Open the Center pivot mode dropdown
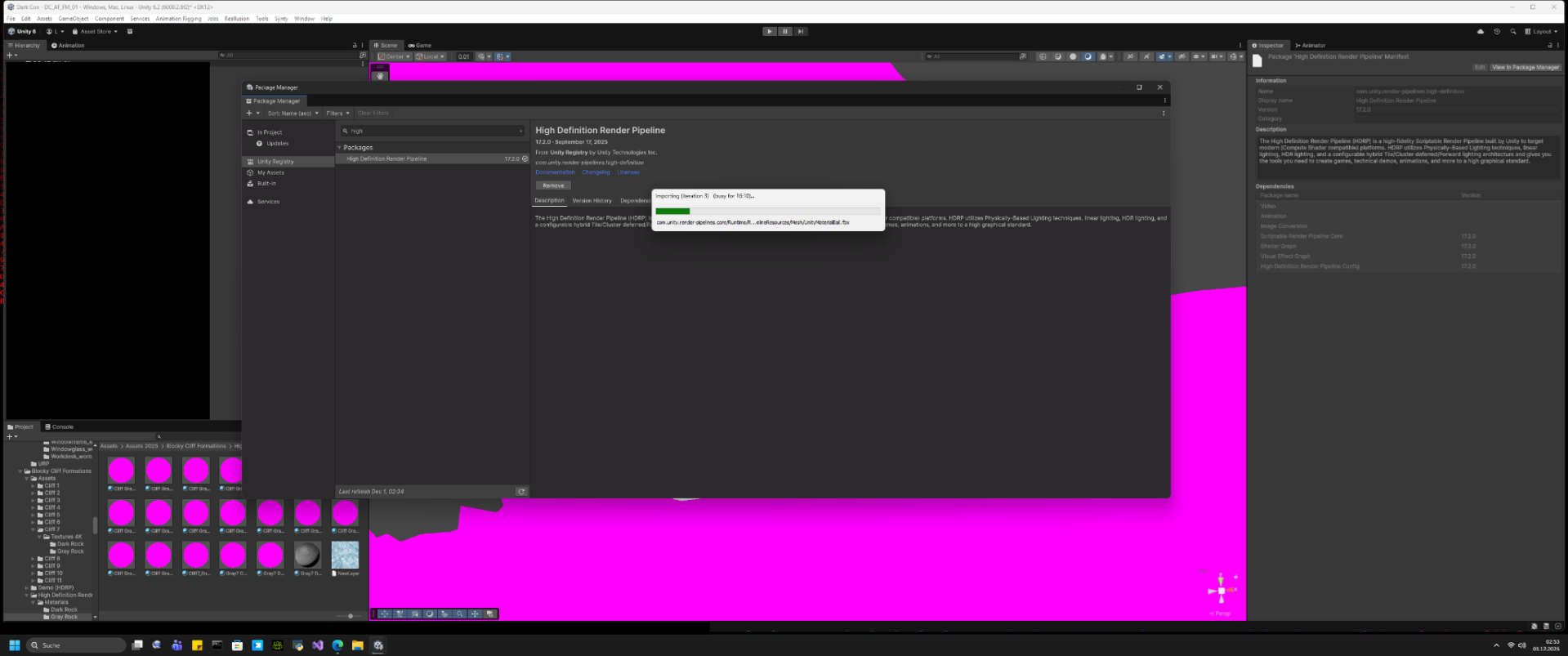This screenshot has width=1568, height=656. tap(395, 56)
